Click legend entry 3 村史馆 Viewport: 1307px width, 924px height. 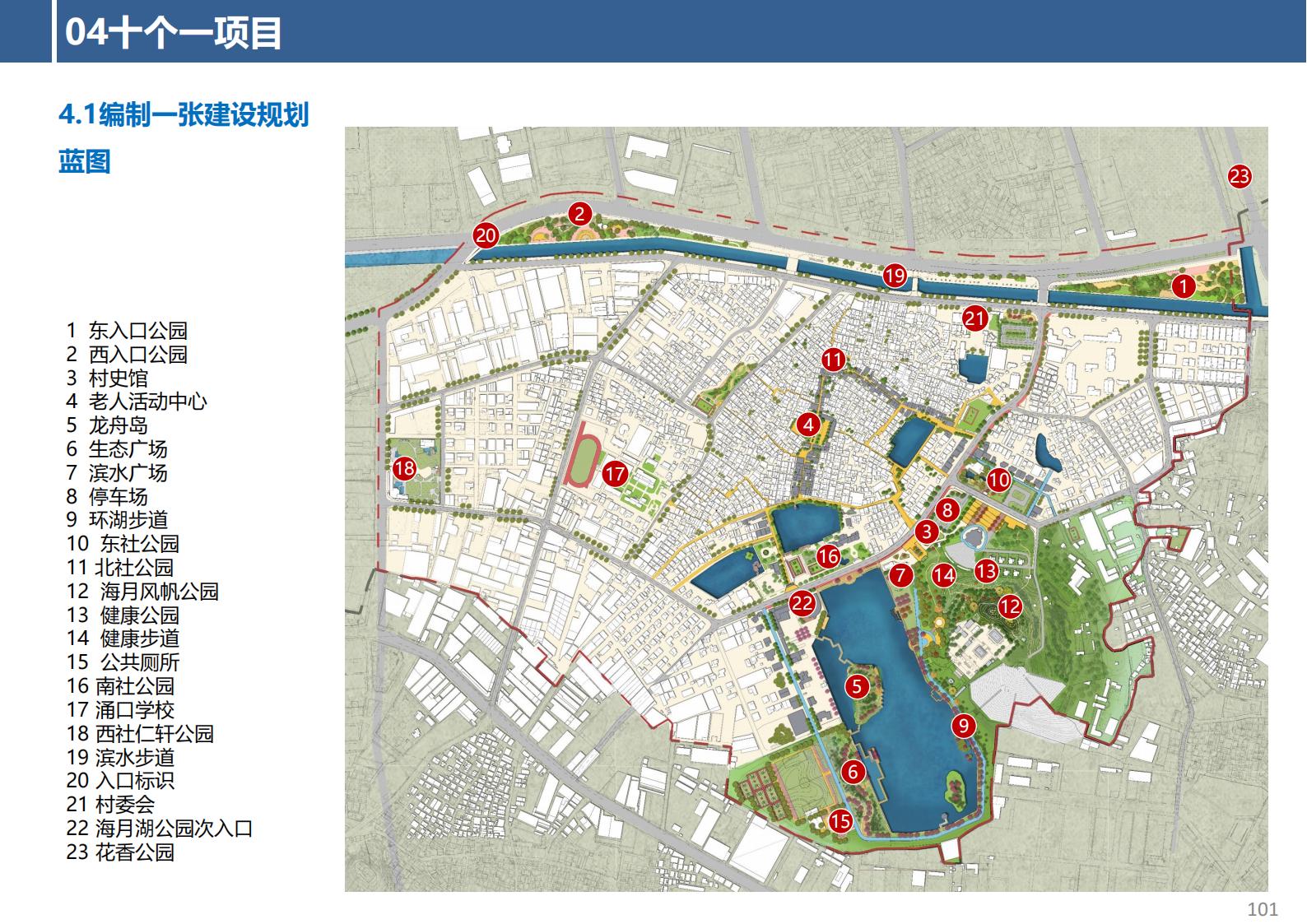[107, 378]
